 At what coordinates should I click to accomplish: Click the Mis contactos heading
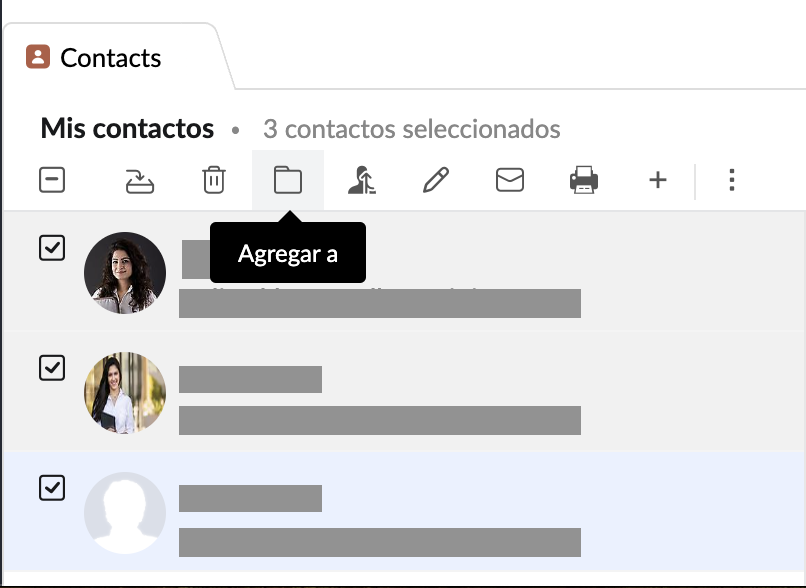pos(127,128)
